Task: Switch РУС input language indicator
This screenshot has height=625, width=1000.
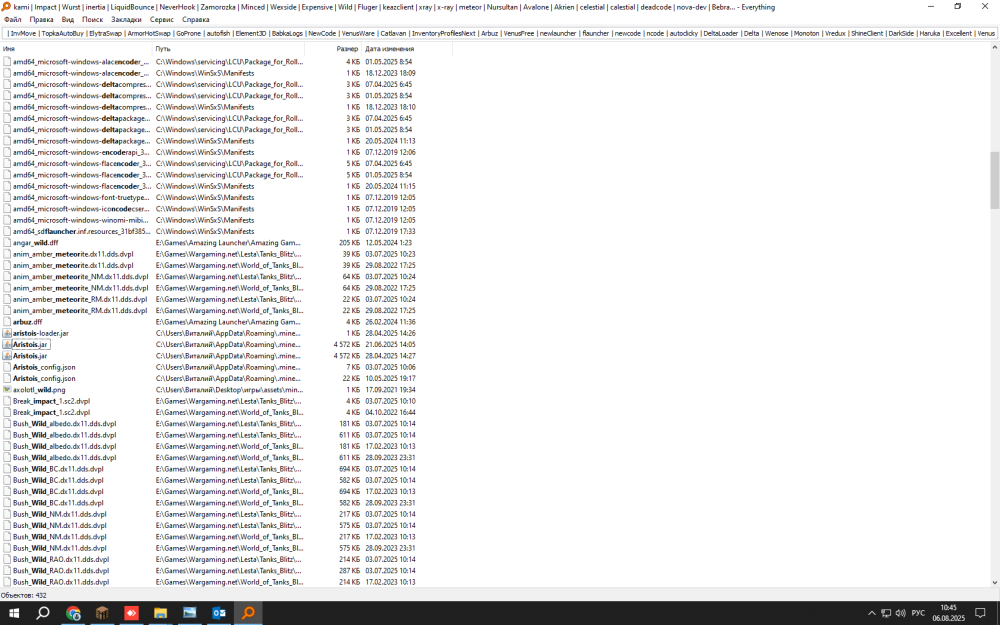Action: [x=918, y=613]
